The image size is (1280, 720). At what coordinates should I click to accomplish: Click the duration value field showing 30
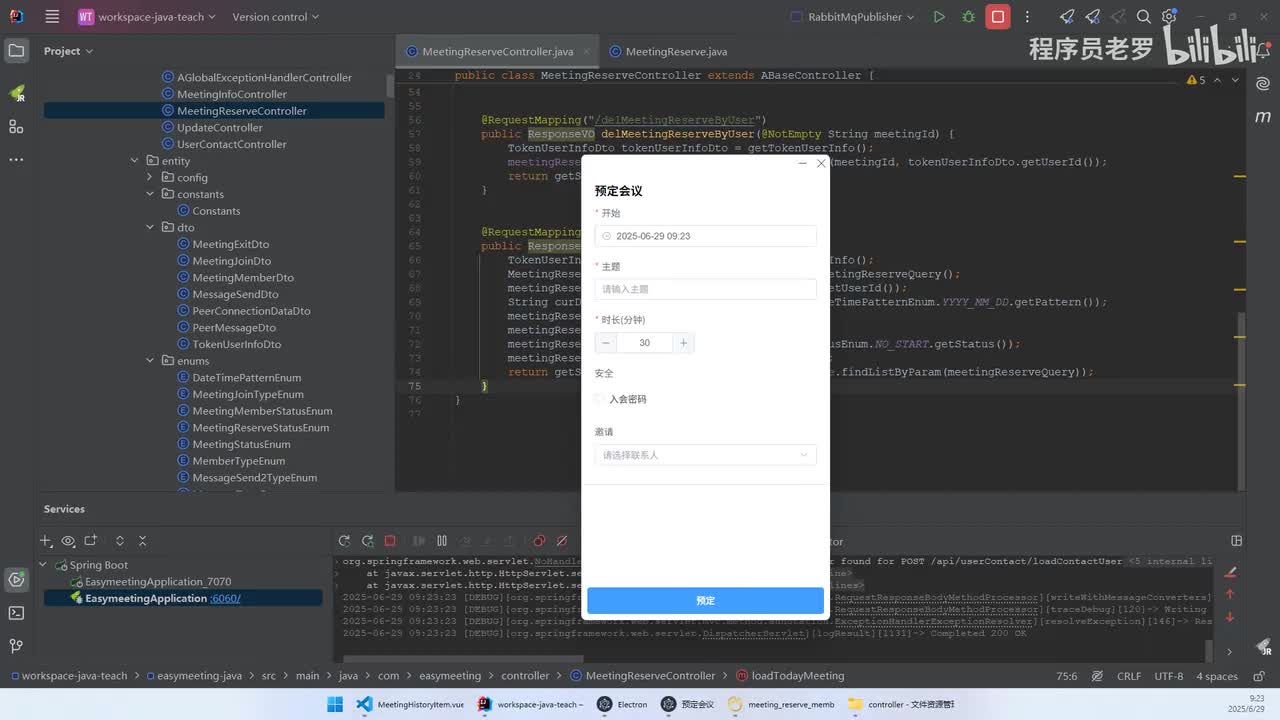pos(644,343)
